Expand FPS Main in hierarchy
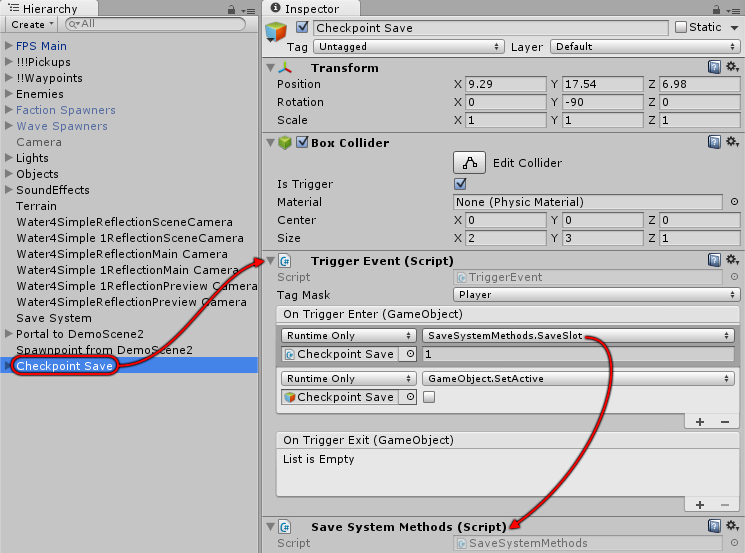The width and height of the screenshot is (745, 553). click(8, 46)
